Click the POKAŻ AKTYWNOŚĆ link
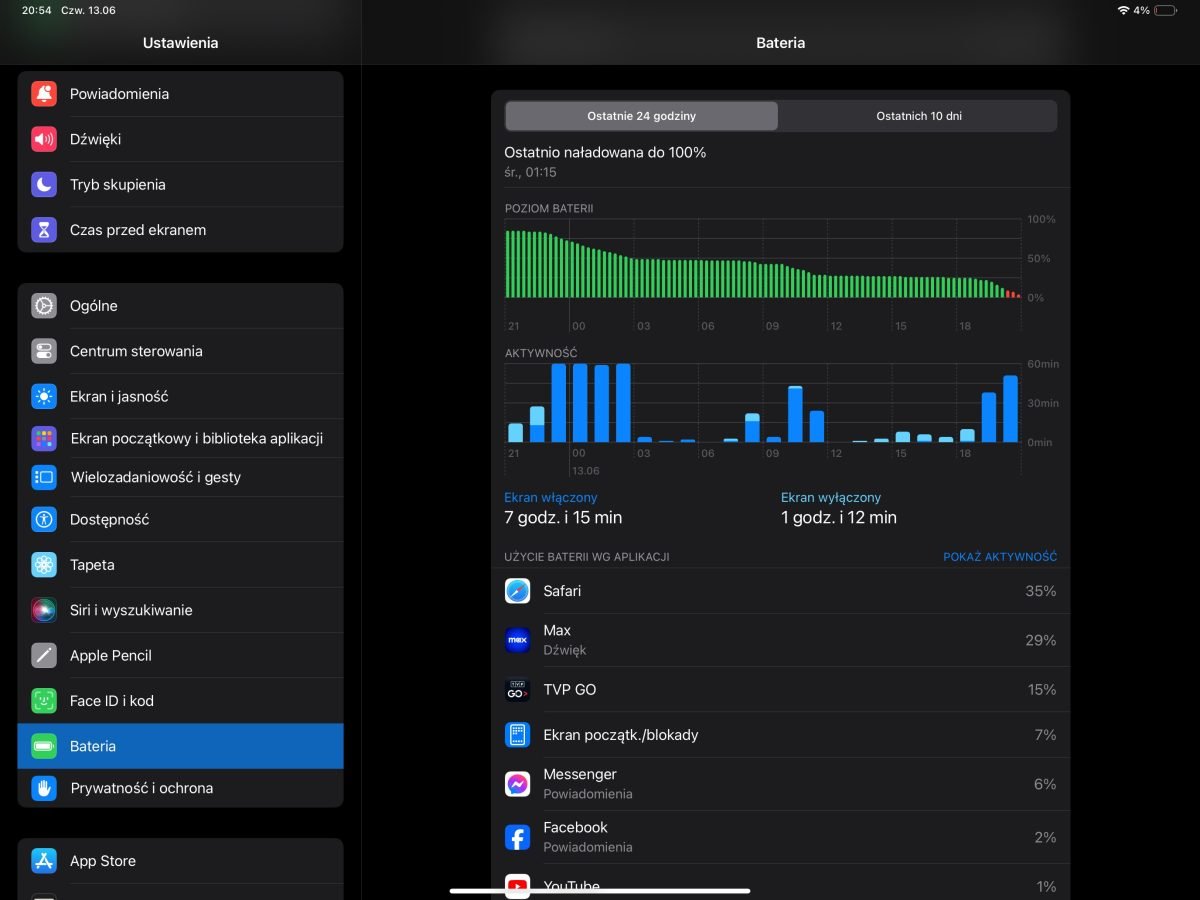 tap(1000, 557)
